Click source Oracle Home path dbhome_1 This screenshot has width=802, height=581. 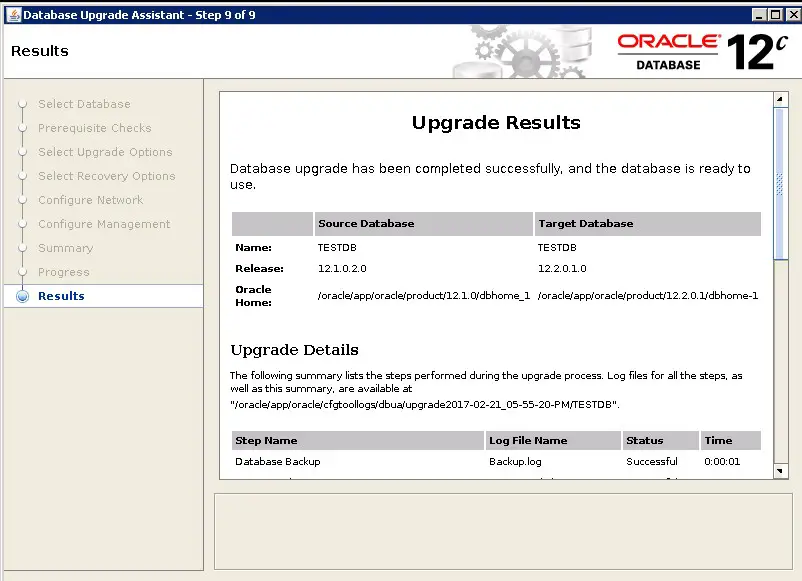pyautogui.click(x=424, y=296)
